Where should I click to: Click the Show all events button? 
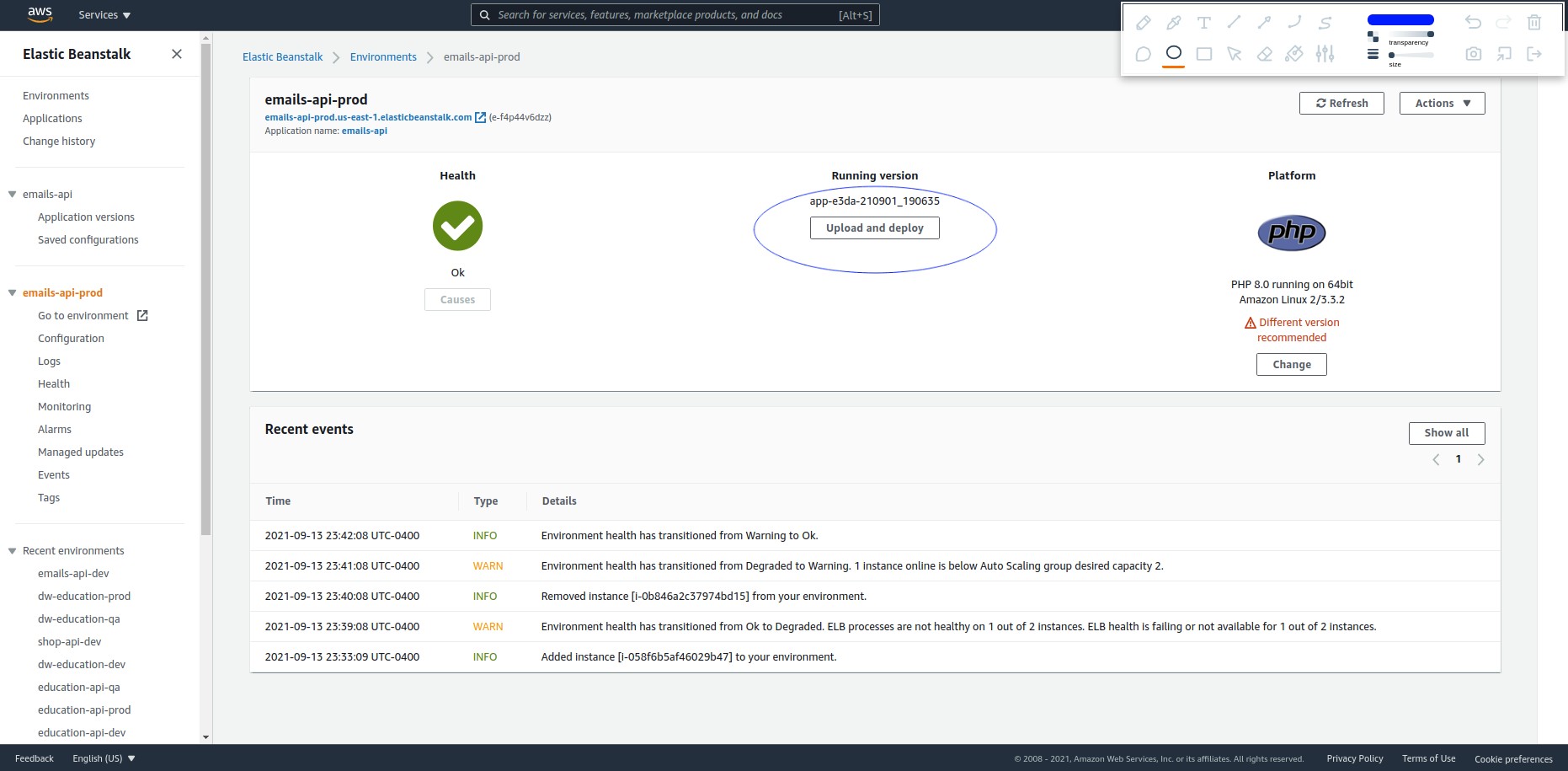[x=1446, y=433]
